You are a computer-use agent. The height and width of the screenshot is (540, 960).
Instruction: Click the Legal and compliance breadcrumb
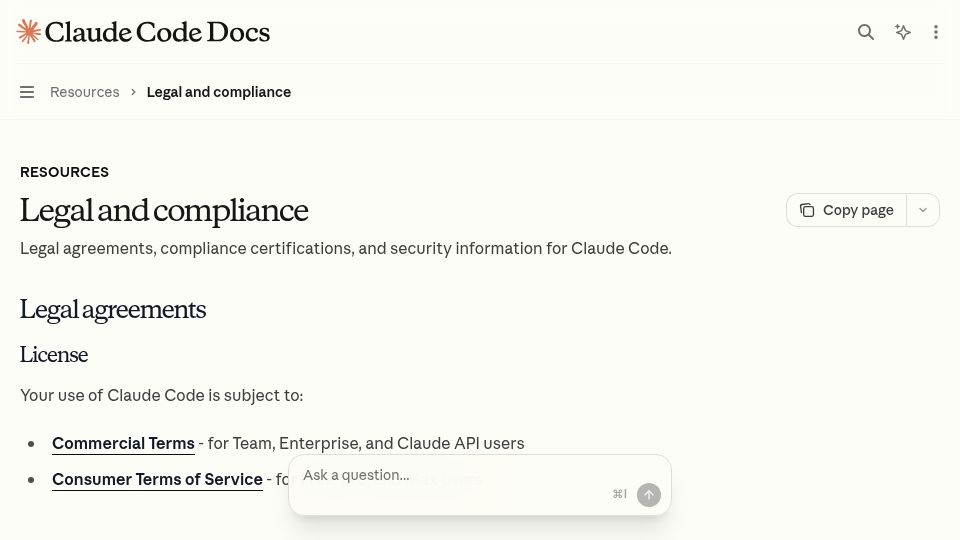(x=219, y=92)
